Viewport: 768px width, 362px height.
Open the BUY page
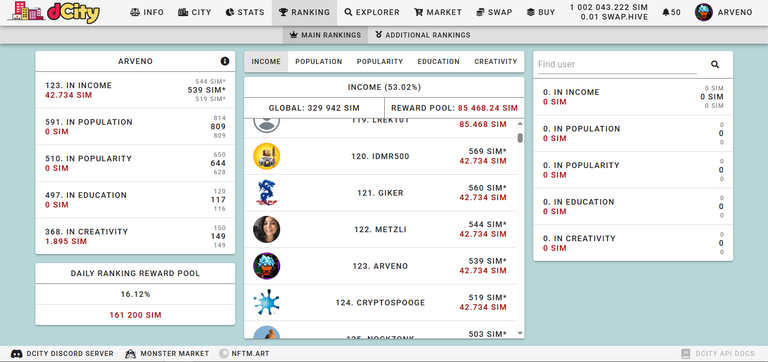click(541, 12)
